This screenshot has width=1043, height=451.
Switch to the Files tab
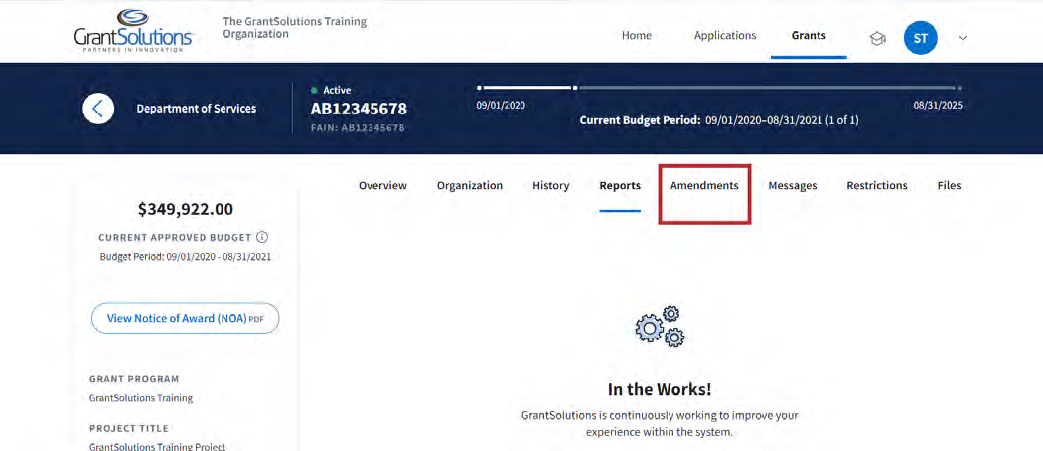pyautogui.click(x=949, y=186)
